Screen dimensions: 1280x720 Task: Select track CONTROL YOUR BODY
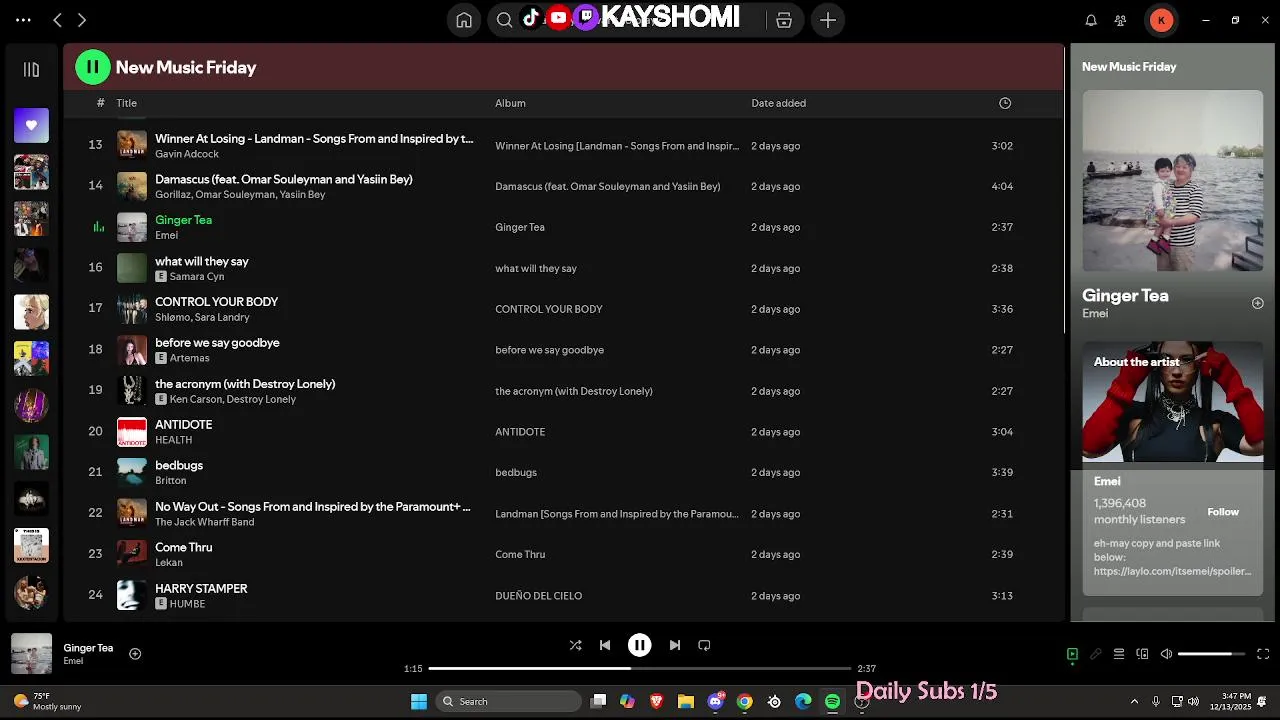point(216,302)
